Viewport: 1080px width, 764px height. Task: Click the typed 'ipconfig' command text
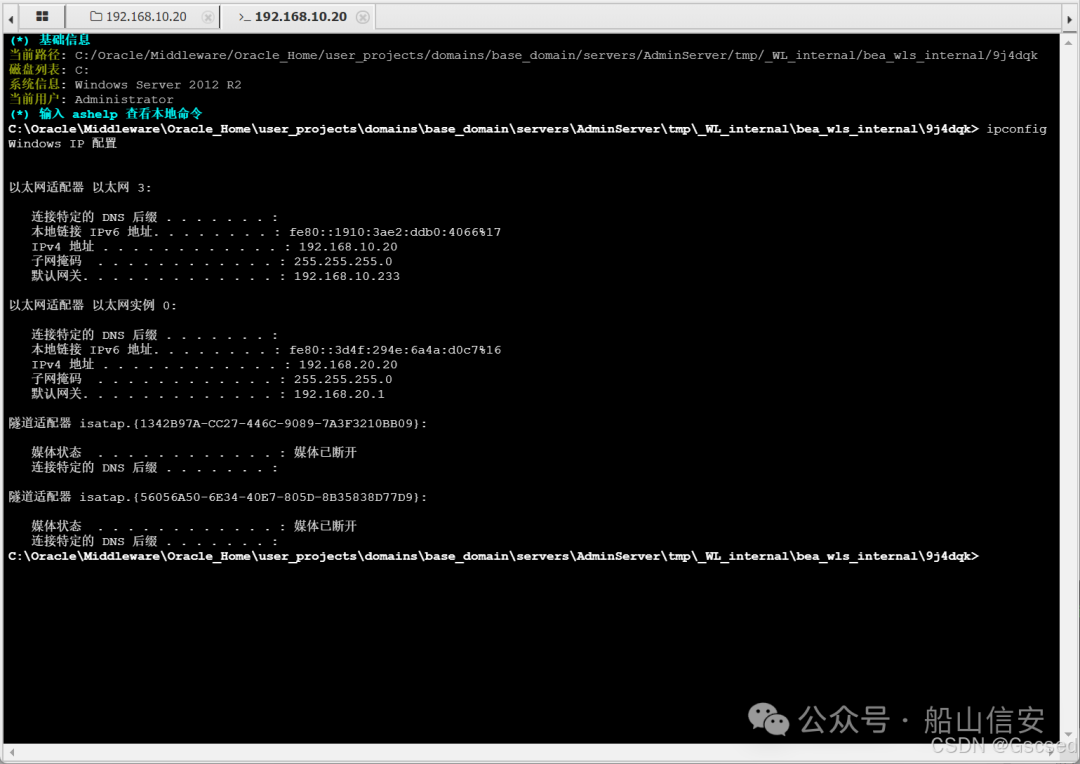1016,129
